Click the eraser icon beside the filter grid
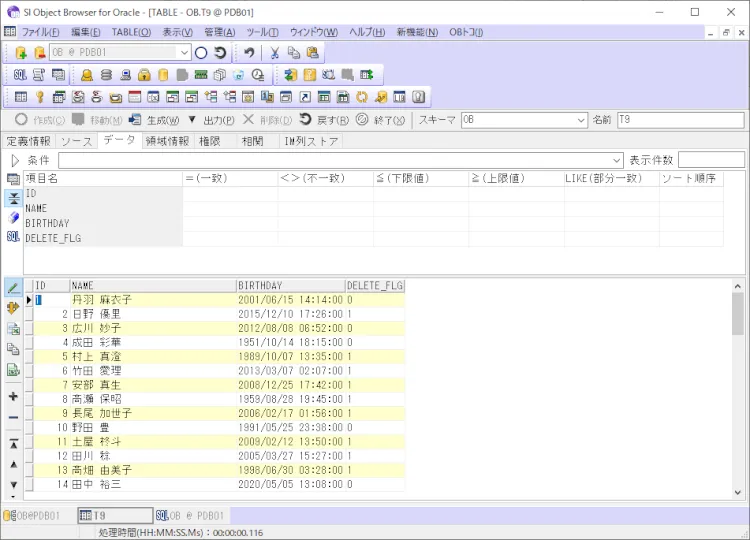 (x=13, y=218)
